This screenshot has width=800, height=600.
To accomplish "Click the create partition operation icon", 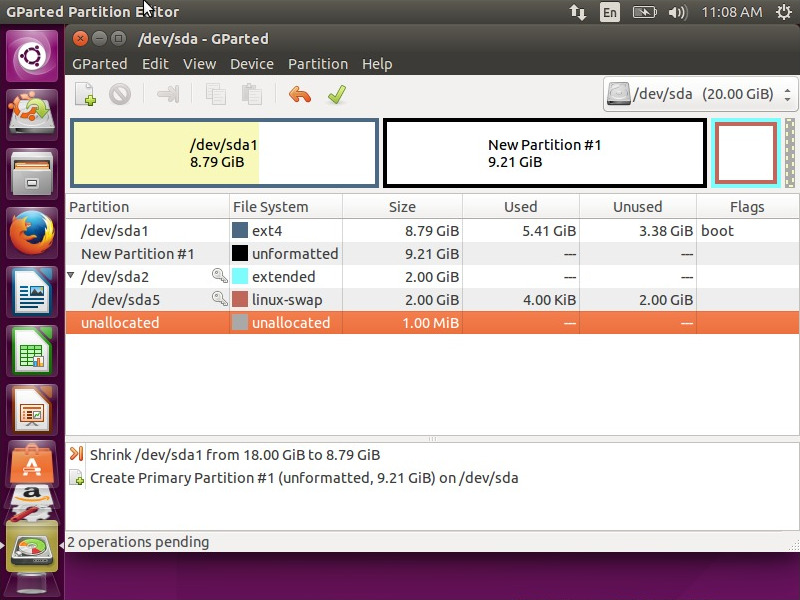I will point(77,478).
